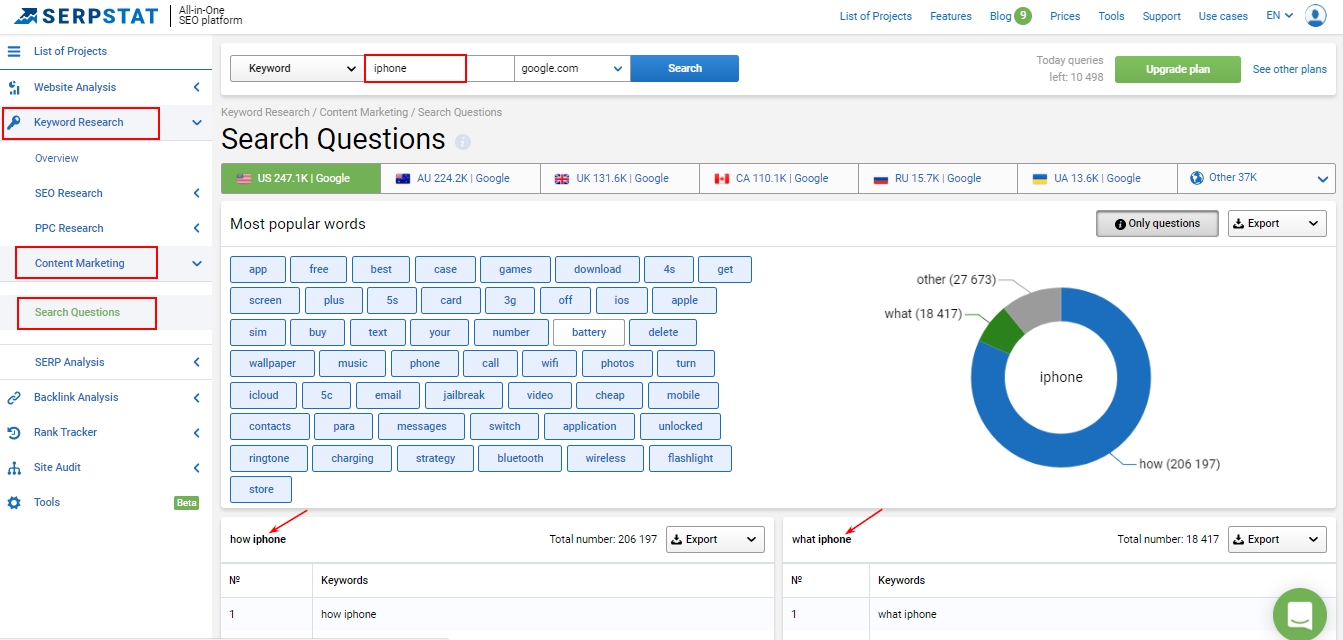Click the Beta badge next to Tools
Viewport: 1343px width, 640px height.
coord(187,502)
